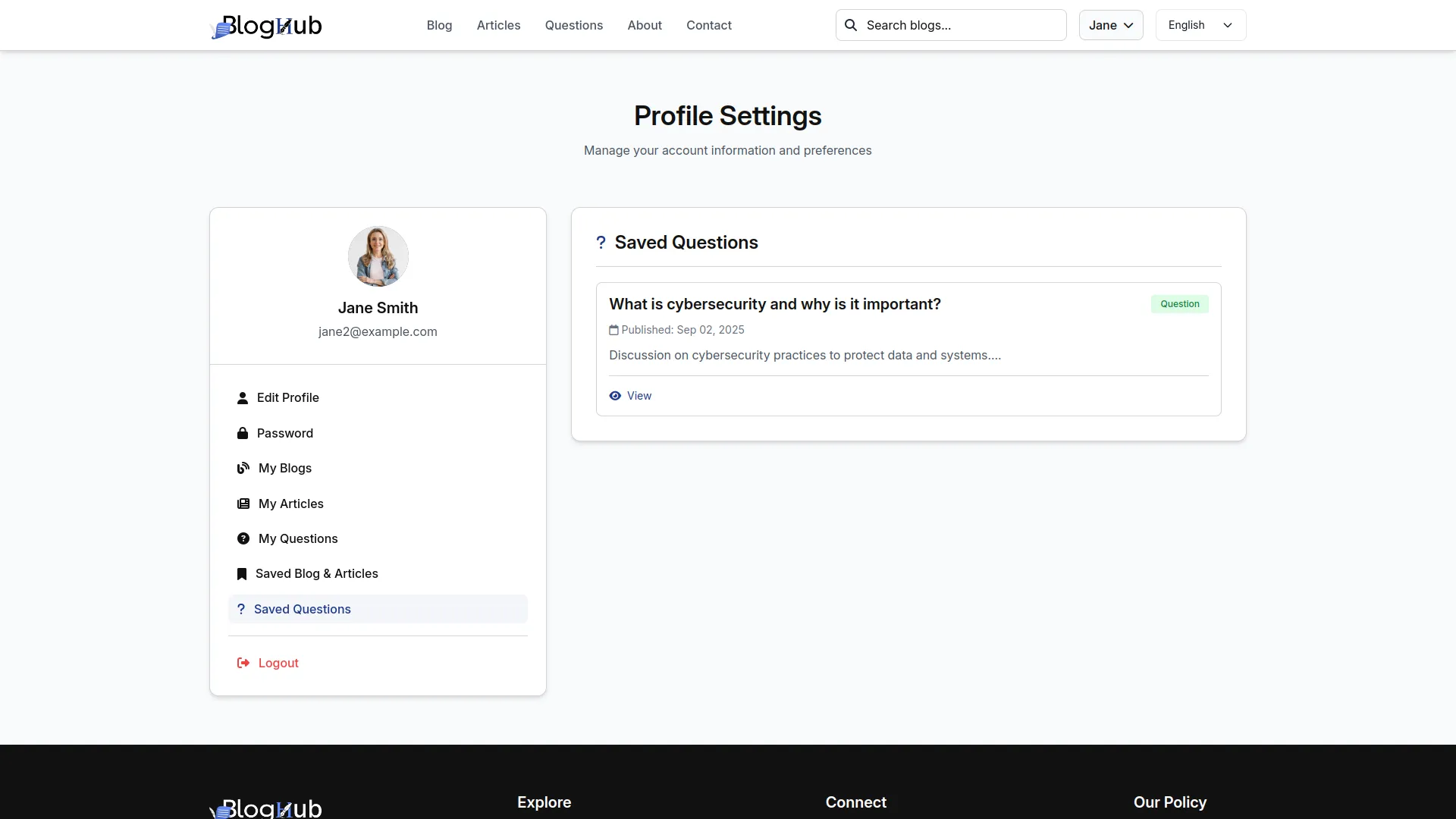Expand the English language selector
The image size is (1456, 819).
tap(1200, 25)
